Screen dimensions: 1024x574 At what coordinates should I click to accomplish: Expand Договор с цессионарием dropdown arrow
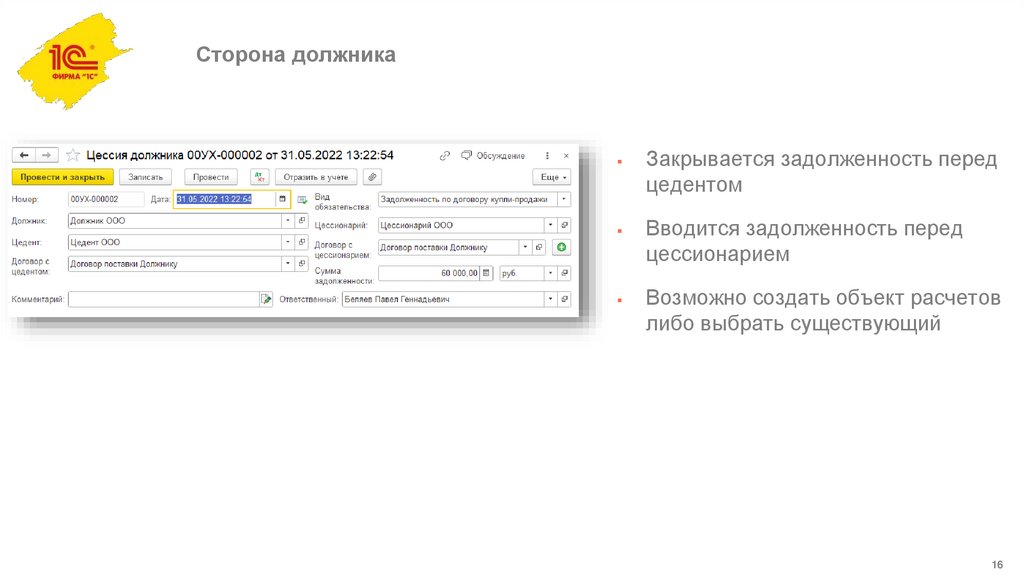click(x=525, y=247)
